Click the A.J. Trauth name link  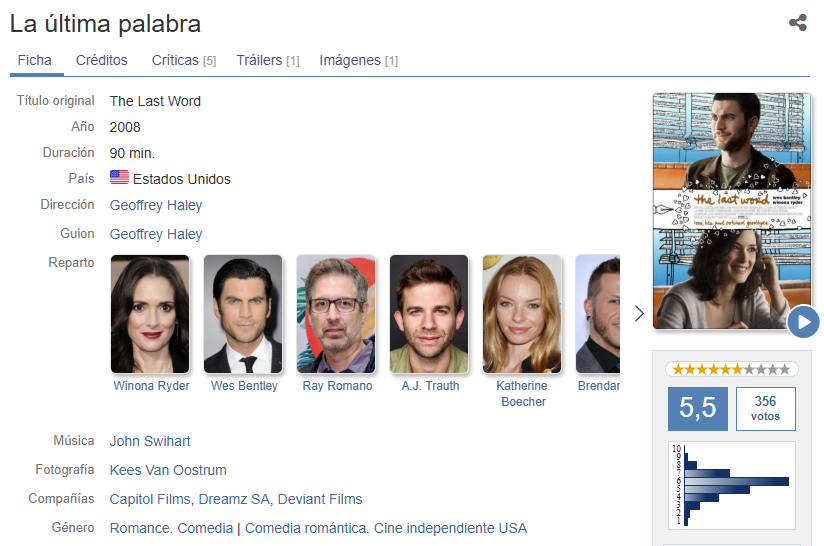[430, 386]
